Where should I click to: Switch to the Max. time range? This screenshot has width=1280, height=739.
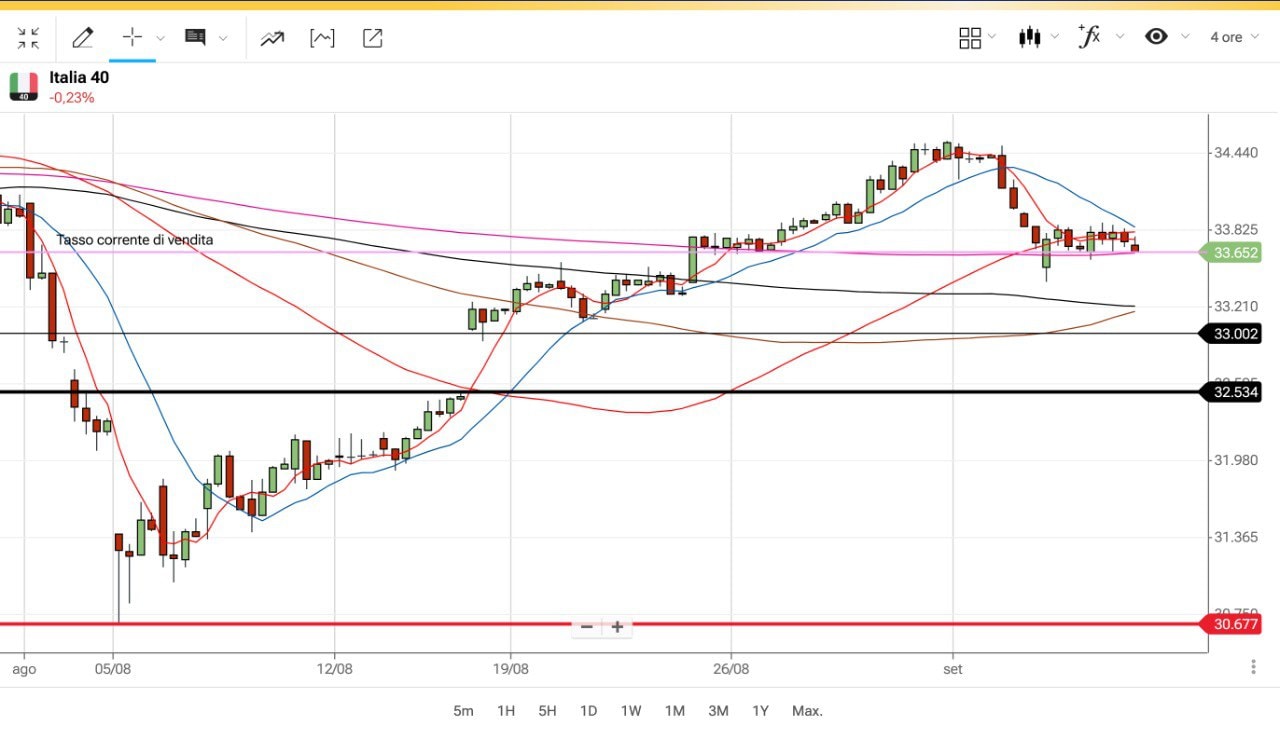pos(807,711)
